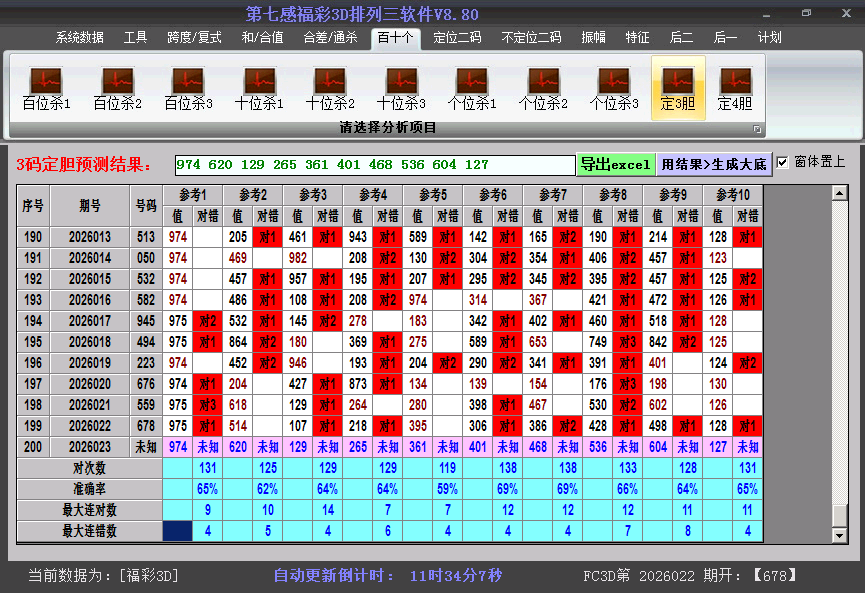Select the 振幅 menu item
865x593 pixels.
point(593,37)
